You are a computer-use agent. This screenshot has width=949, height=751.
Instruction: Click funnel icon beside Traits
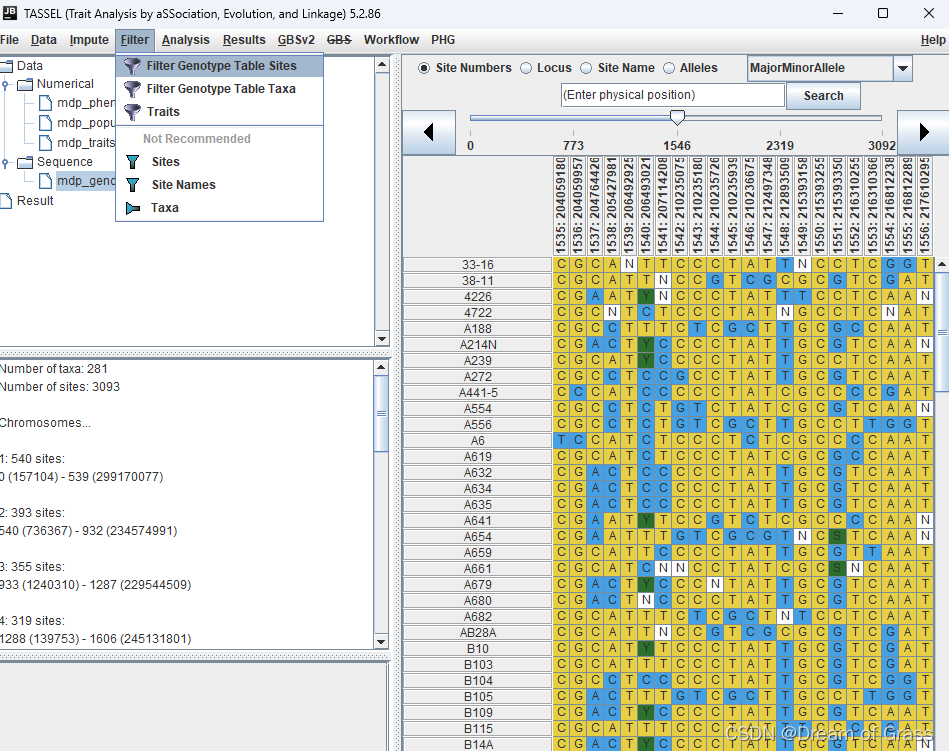coord(132,112)
